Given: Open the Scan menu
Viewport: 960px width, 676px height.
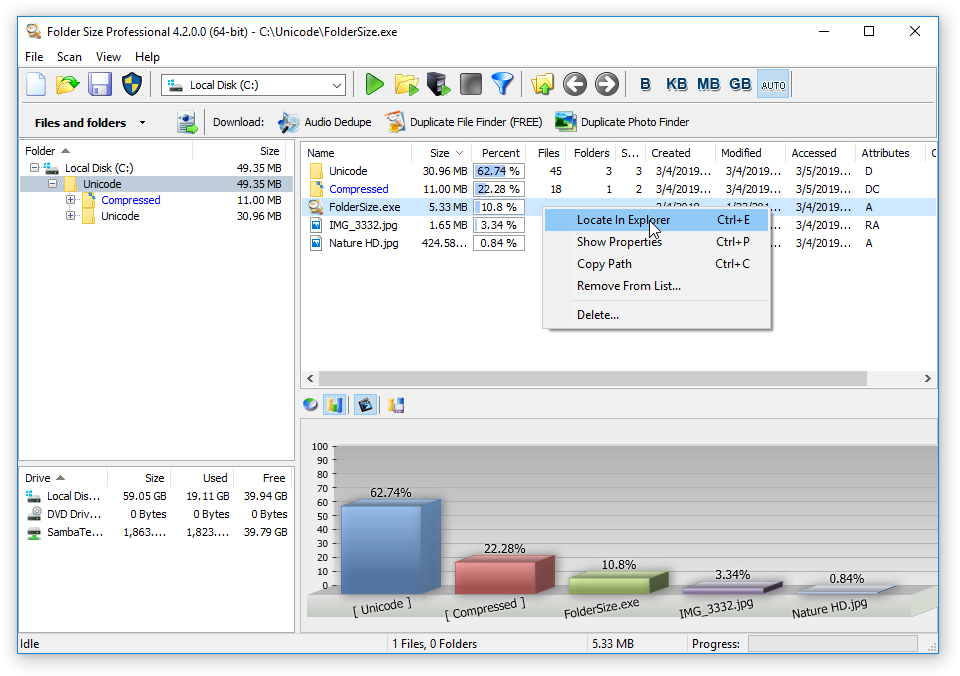Looking at the screenshot, I should point(69,57).
